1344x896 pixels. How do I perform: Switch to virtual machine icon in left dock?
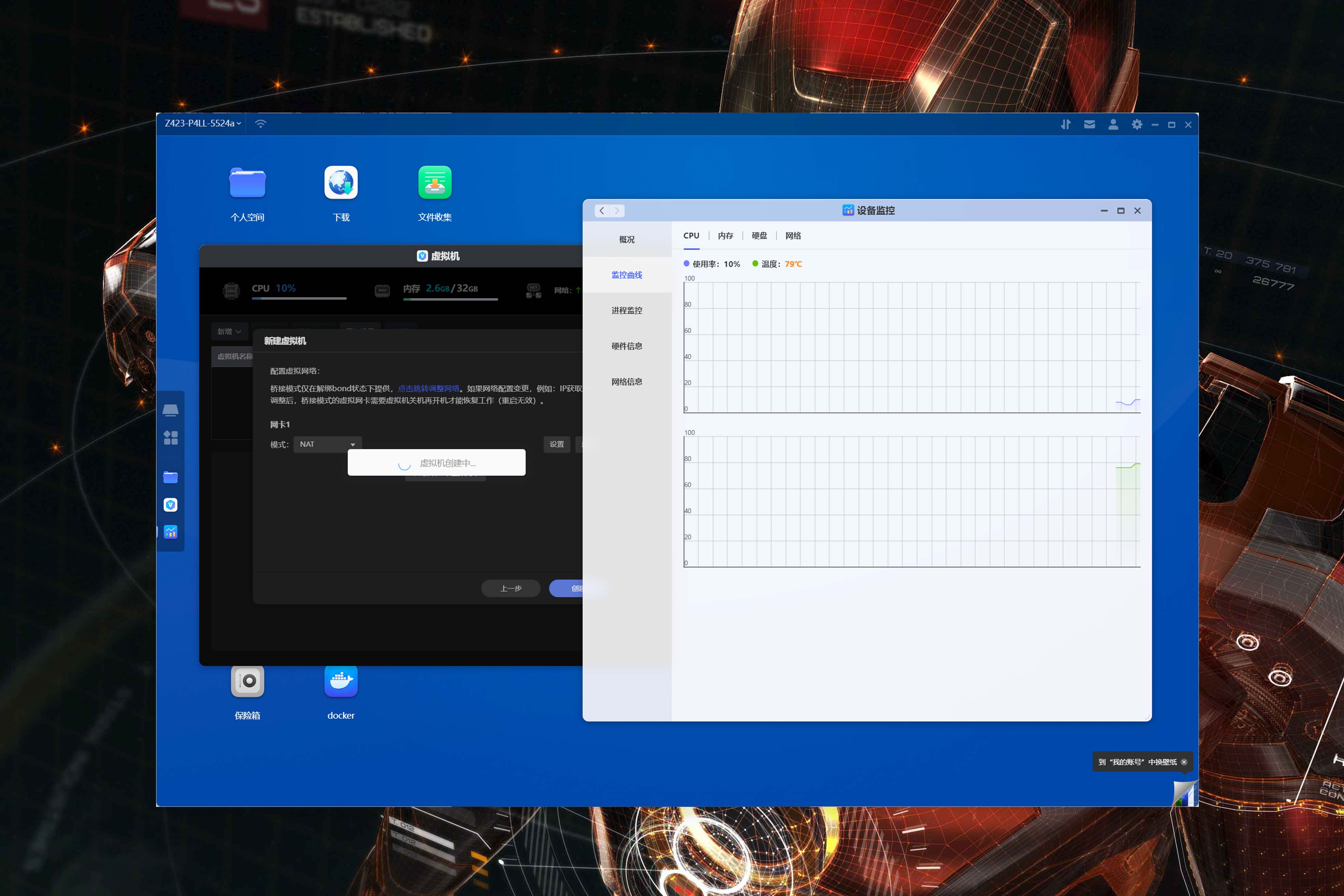pyautogui.click(x=170, y=505)
